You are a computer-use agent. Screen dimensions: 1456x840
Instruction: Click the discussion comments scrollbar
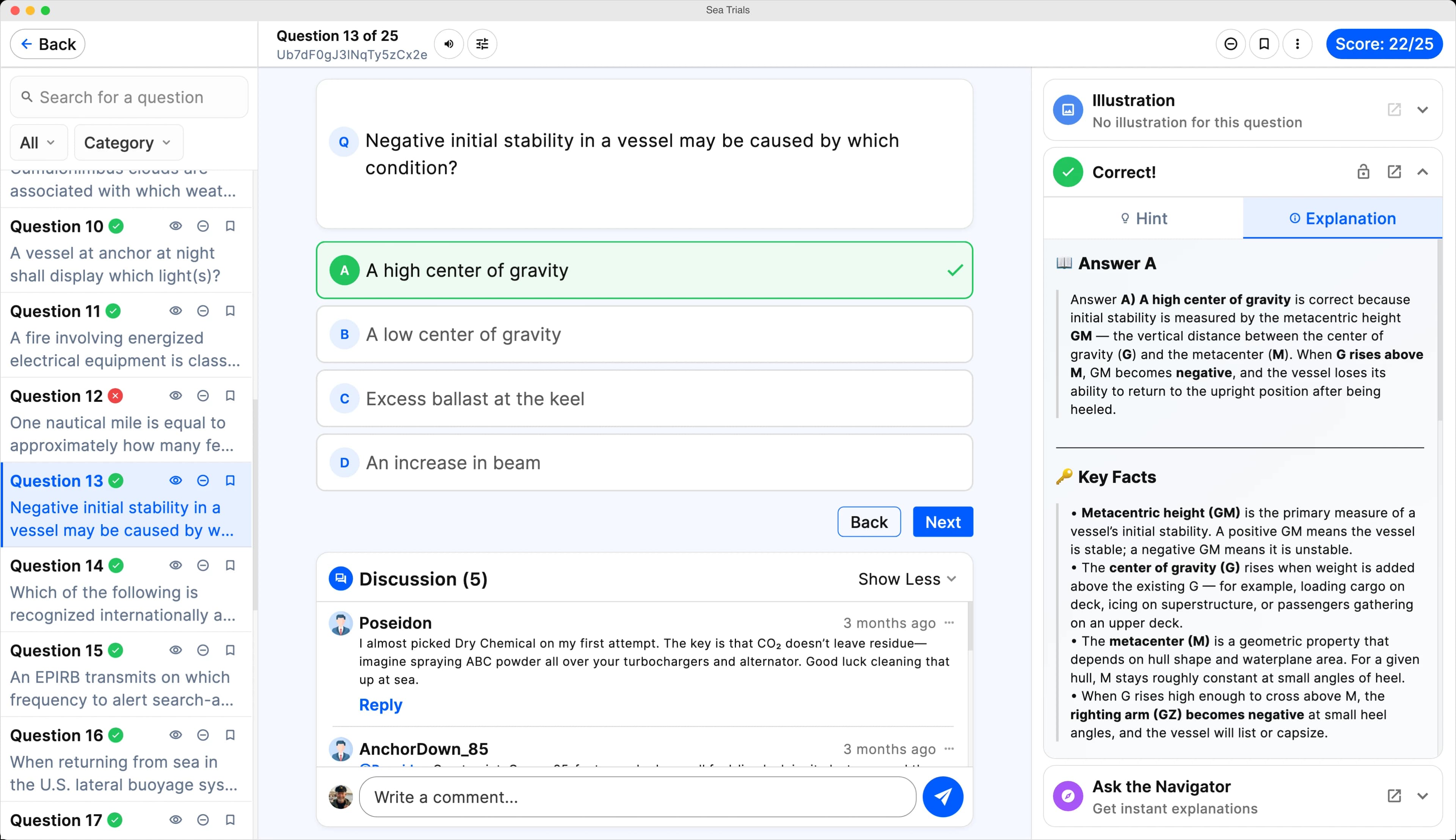(x=970, y=626)
